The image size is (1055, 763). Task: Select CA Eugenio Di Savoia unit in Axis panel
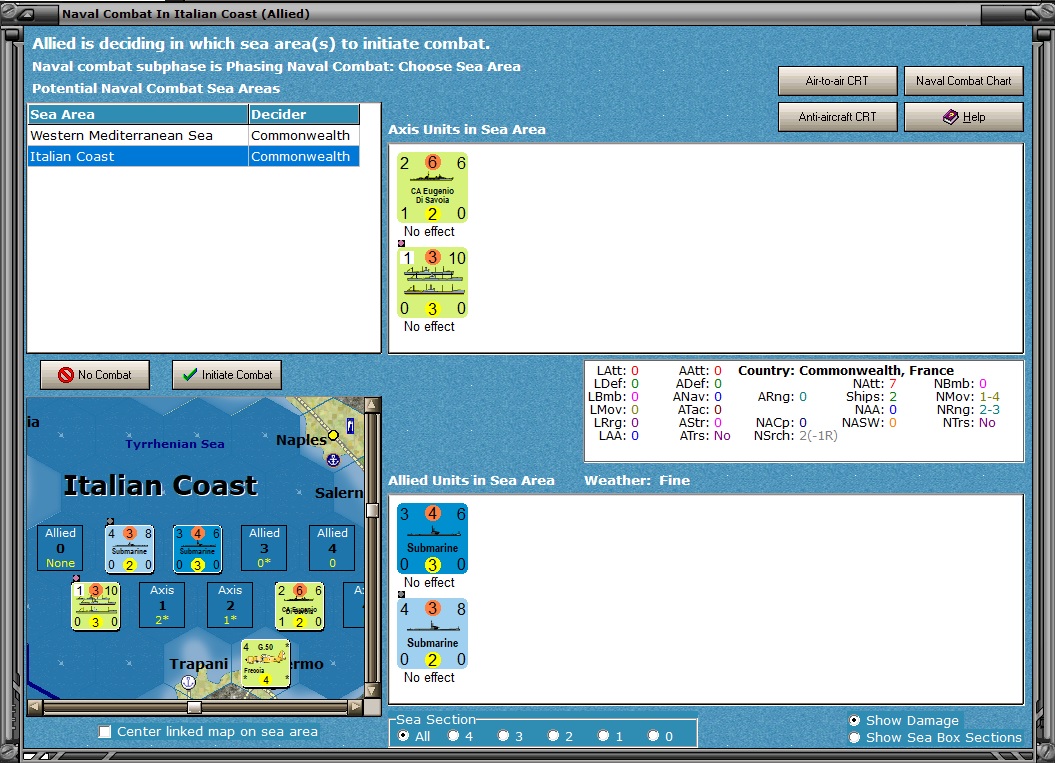[x=432, y=188]
